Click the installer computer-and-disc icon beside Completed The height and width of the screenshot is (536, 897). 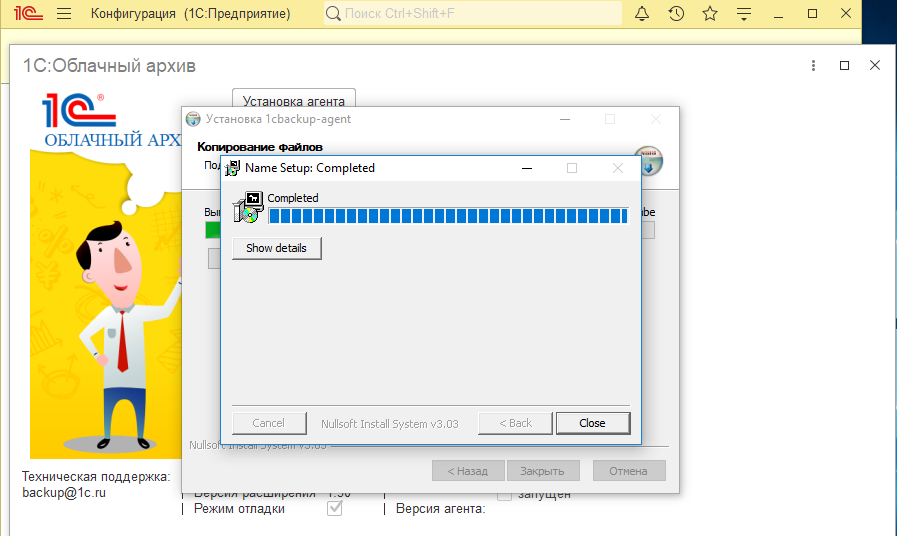(x=248, y=207)
